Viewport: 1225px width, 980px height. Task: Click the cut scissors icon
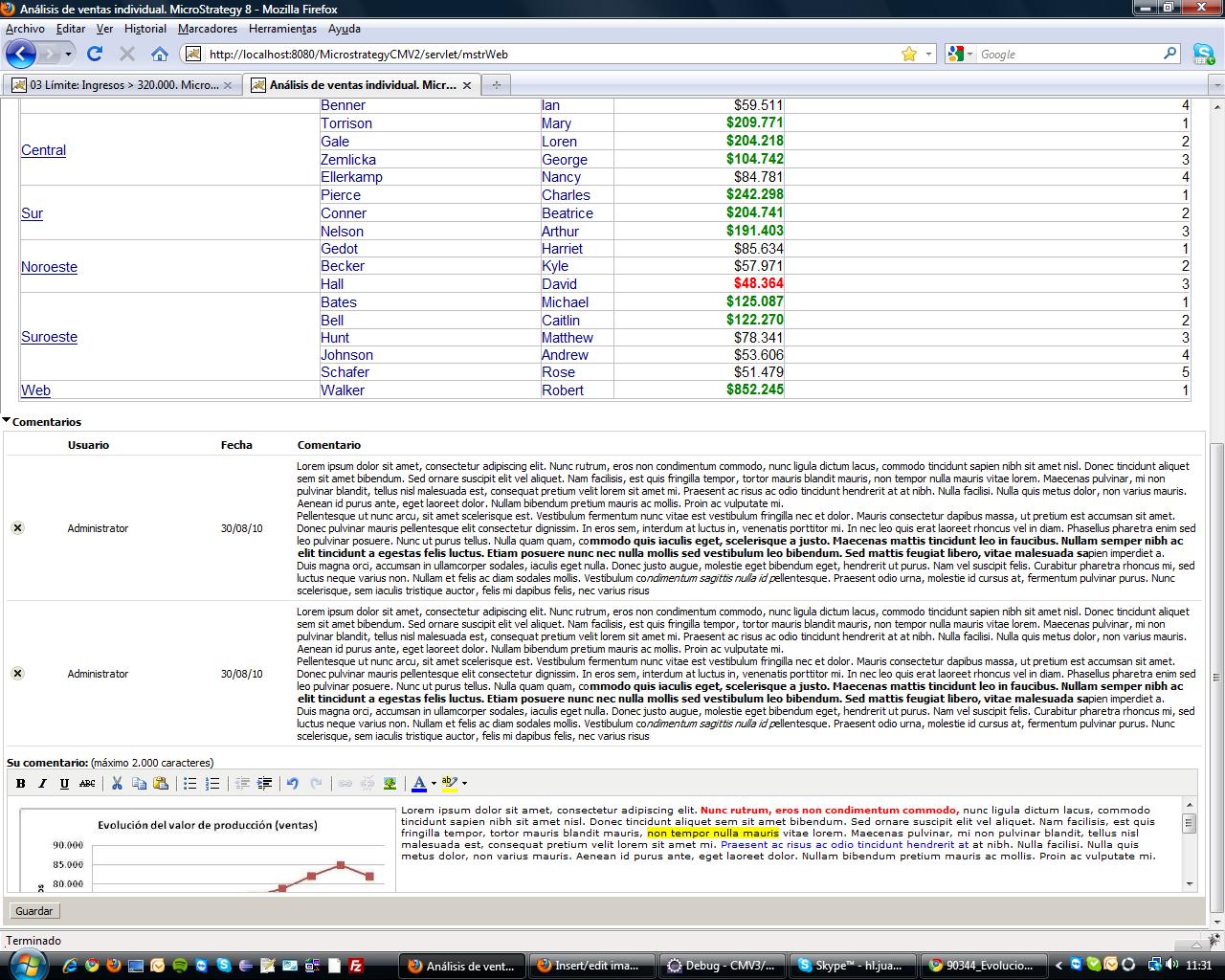click(117, 784)
